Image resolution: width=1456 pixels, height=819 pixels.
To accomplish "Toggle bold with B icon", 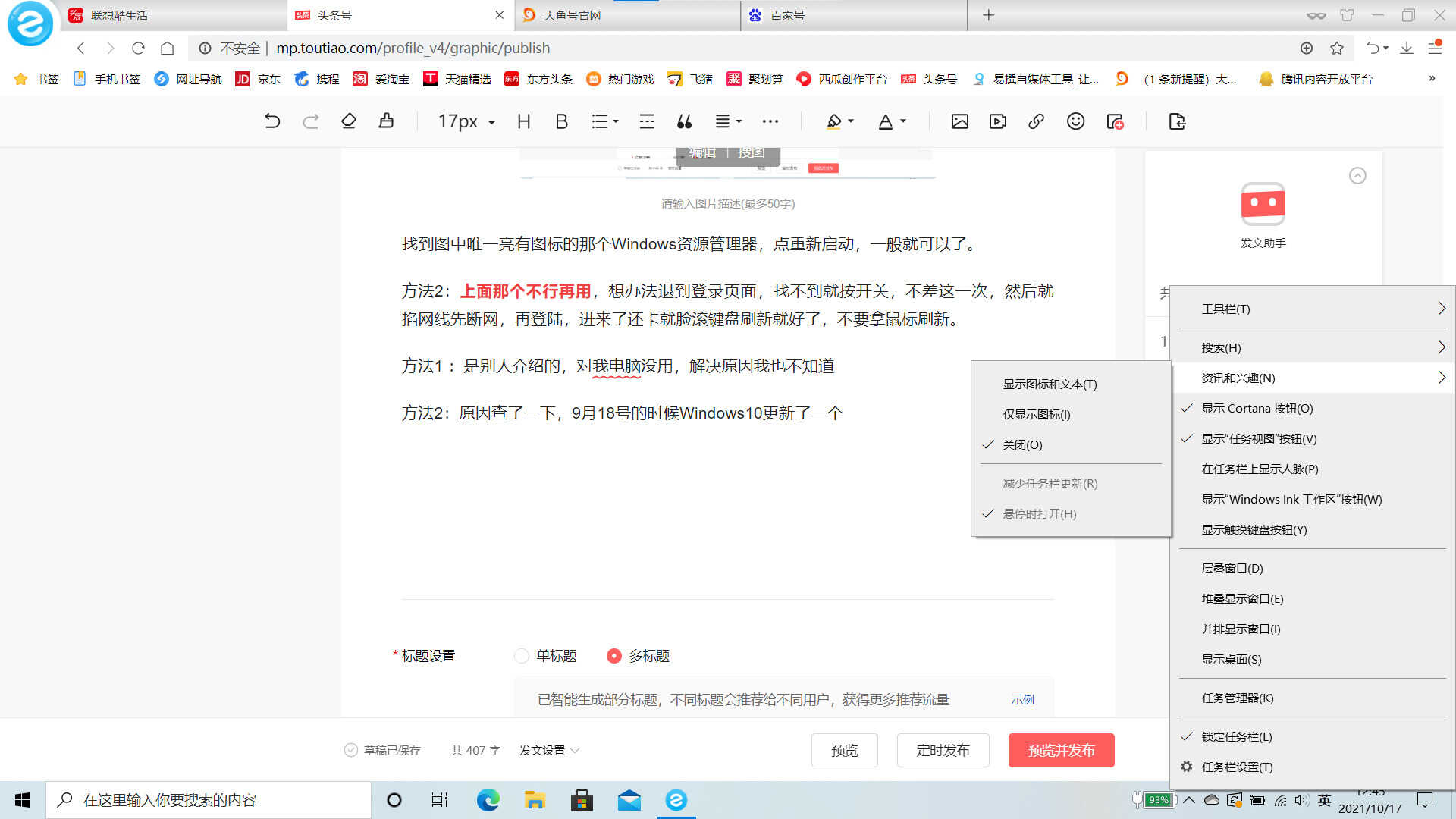I will click(561, 121).
